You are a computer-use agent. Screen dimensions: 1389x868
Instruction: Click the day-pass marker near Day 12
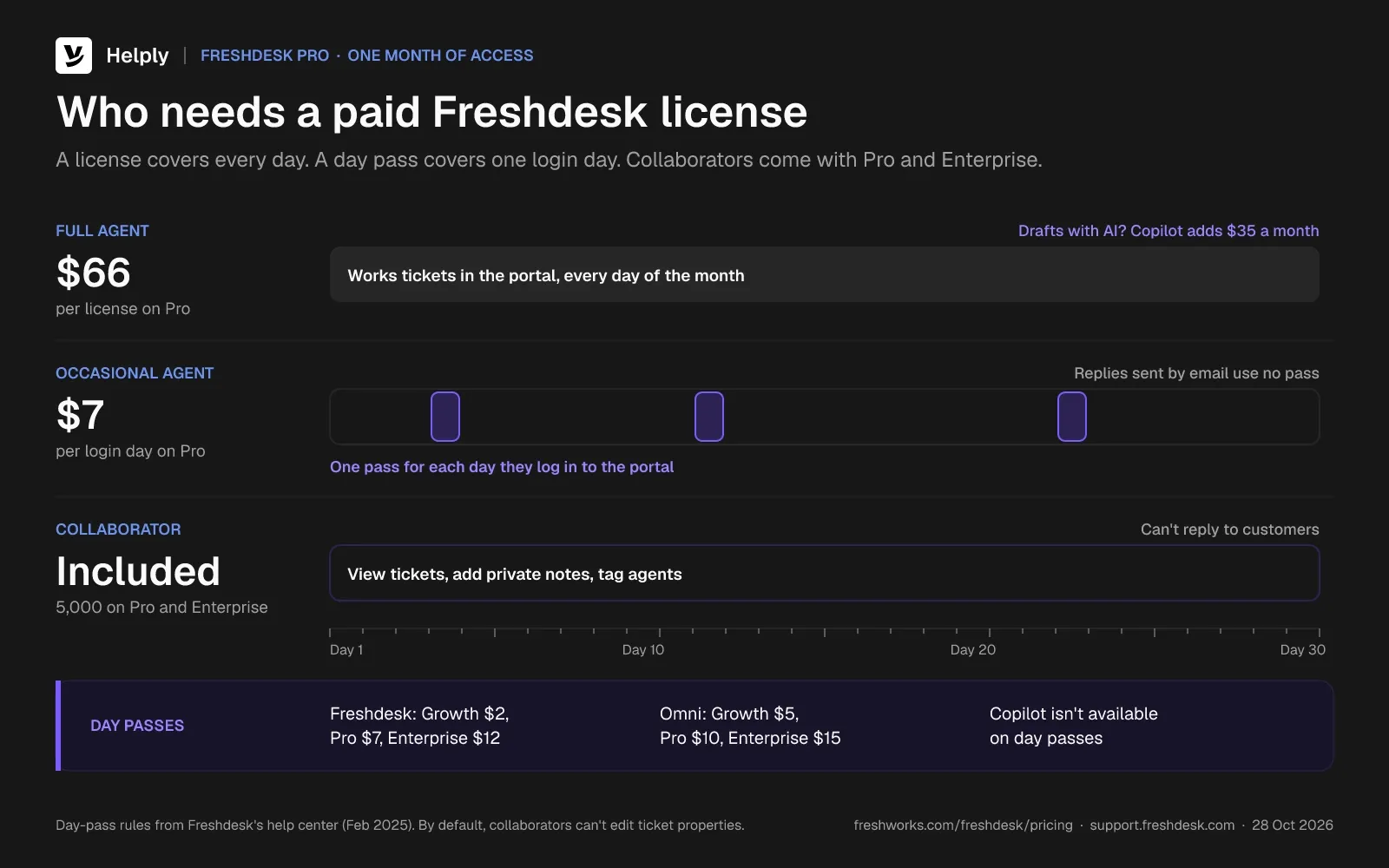(709, 417)
